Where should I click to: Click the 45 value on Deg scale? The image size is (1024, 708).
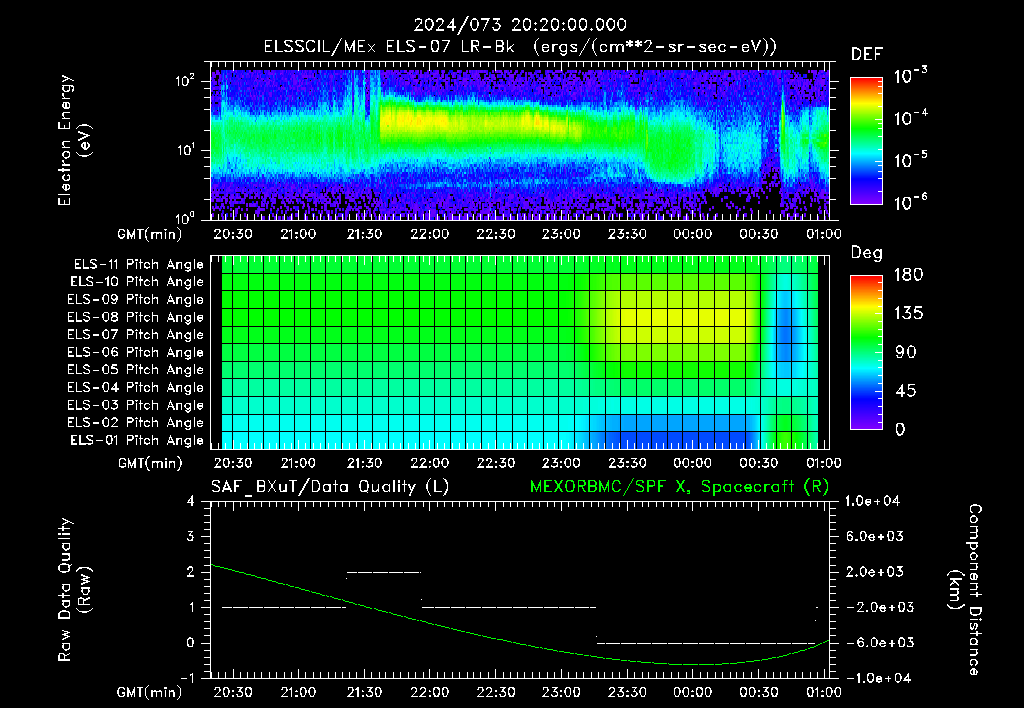908,391
